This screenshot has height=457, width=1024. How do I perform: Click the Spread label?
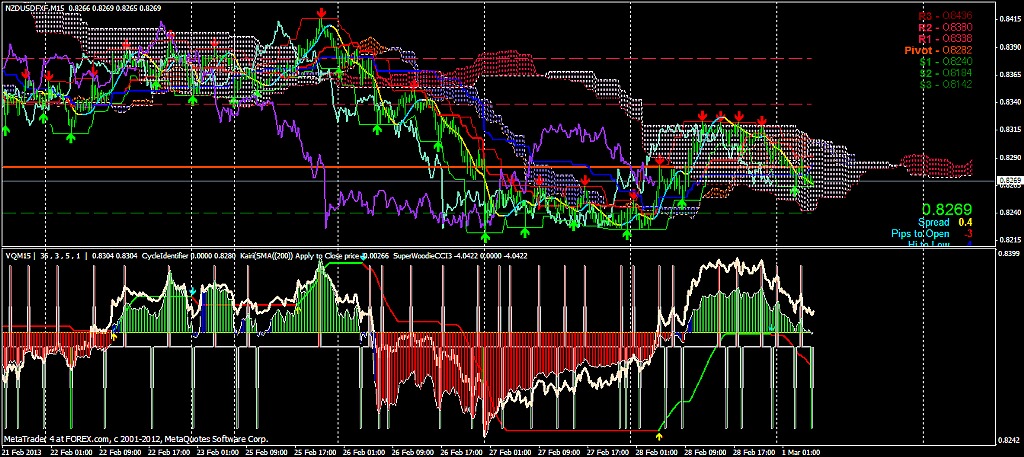pyautogui.click(x=935, y=223)
